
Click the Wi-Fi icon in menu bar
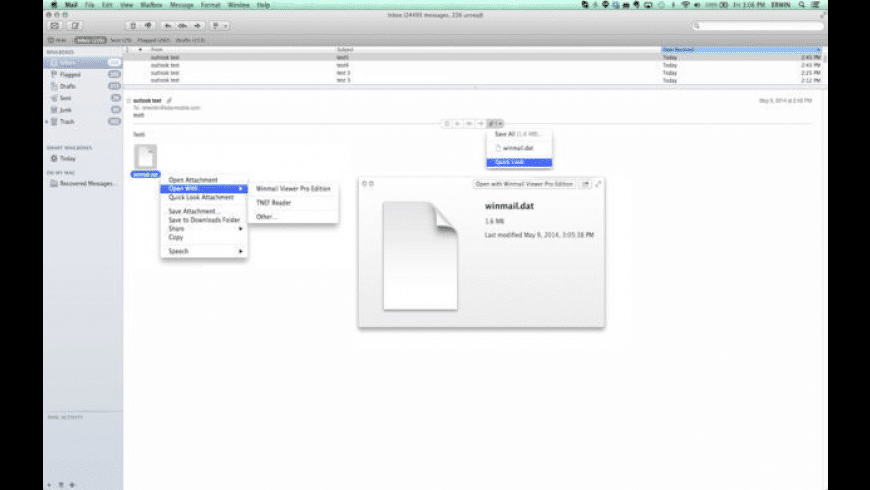click(x=686, y=5)
